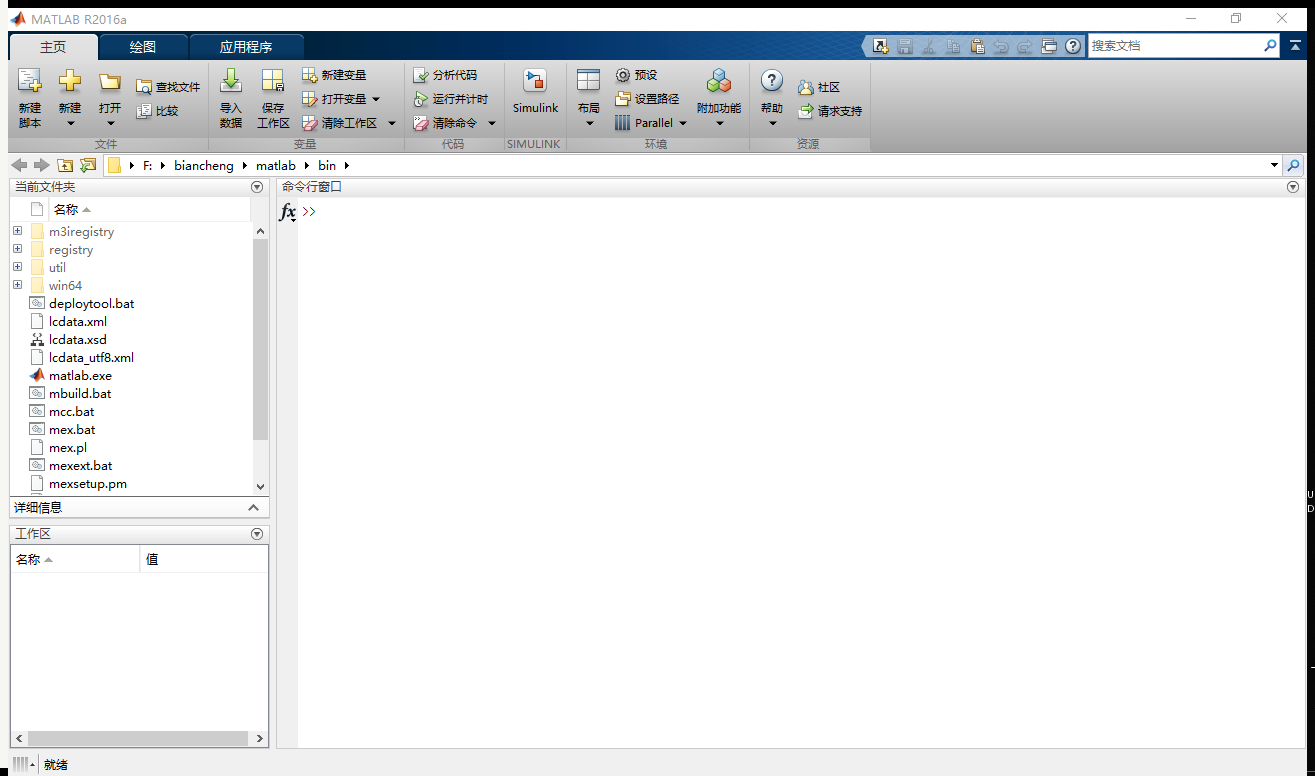Image resolution: width=1315 pixels, height=776 pixels.
Task: Click the back navigation arrow
Action: [x=19, y=165]
